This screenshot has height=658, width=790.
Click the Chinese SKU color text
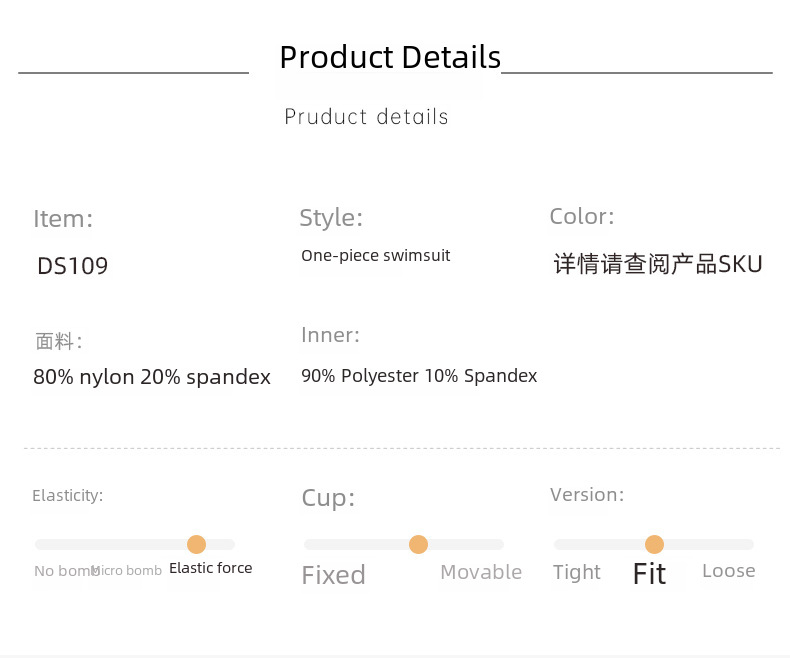pyautogui.click(x=658, y=265)
